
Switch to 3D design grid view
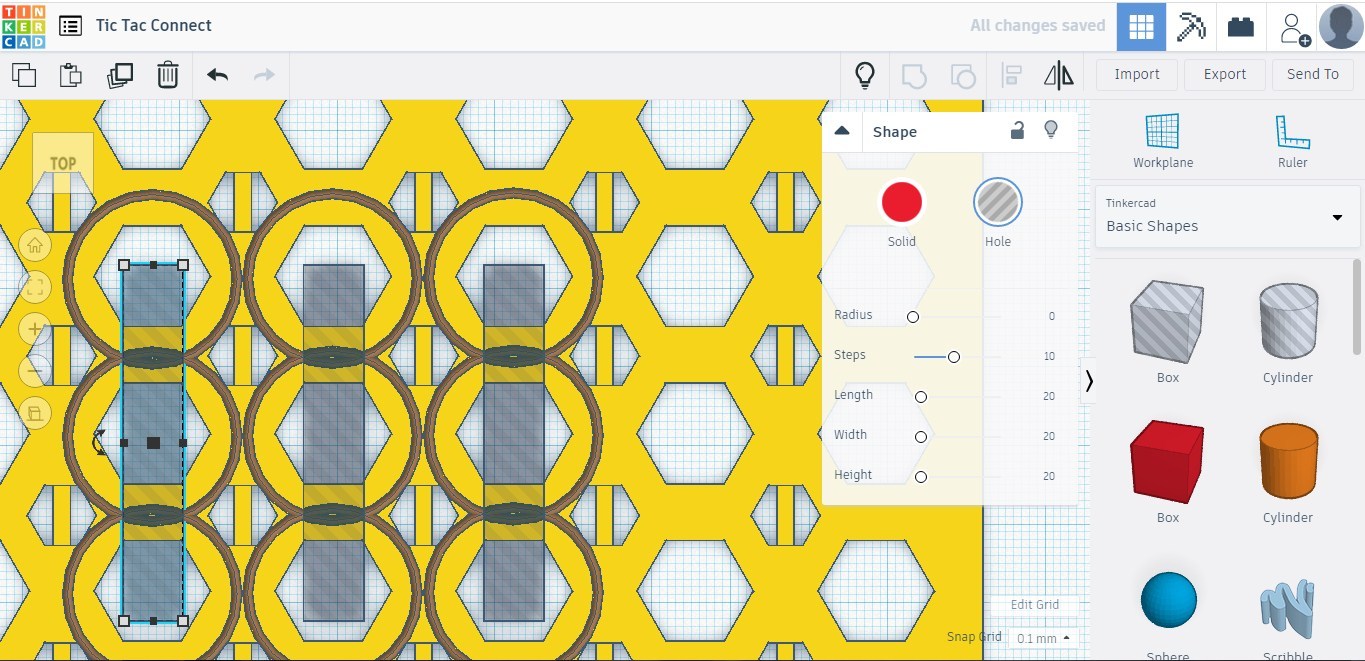(1141, 27)
